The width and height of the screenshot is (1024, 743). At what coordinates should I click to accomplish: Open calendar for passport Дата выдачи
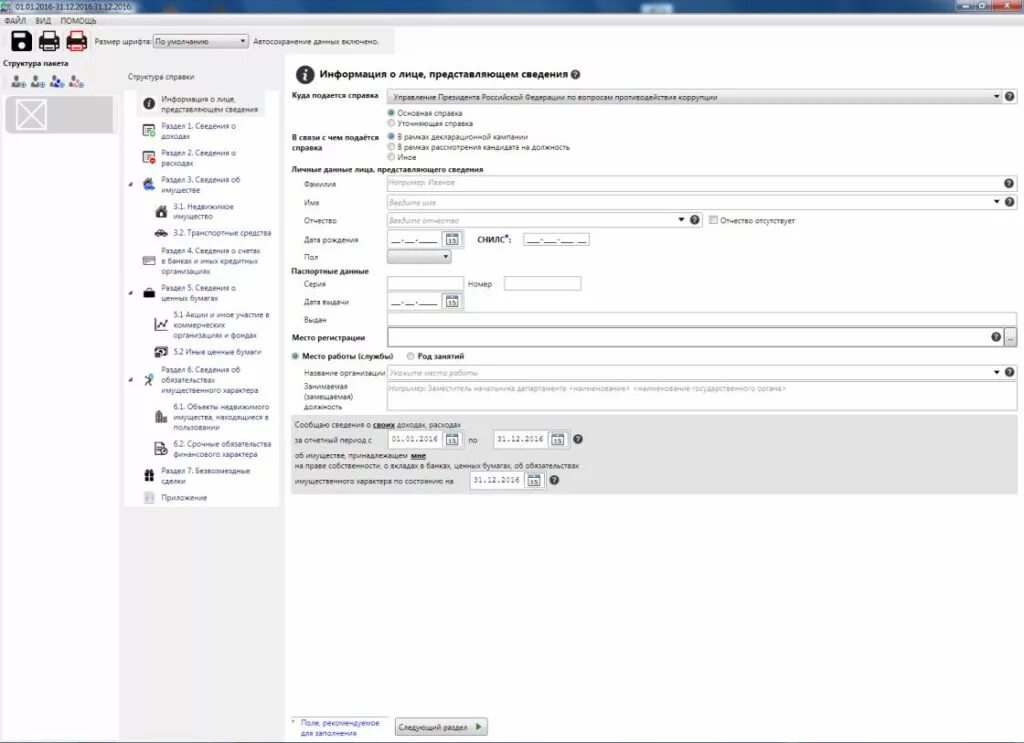click(x=452, y=302)
